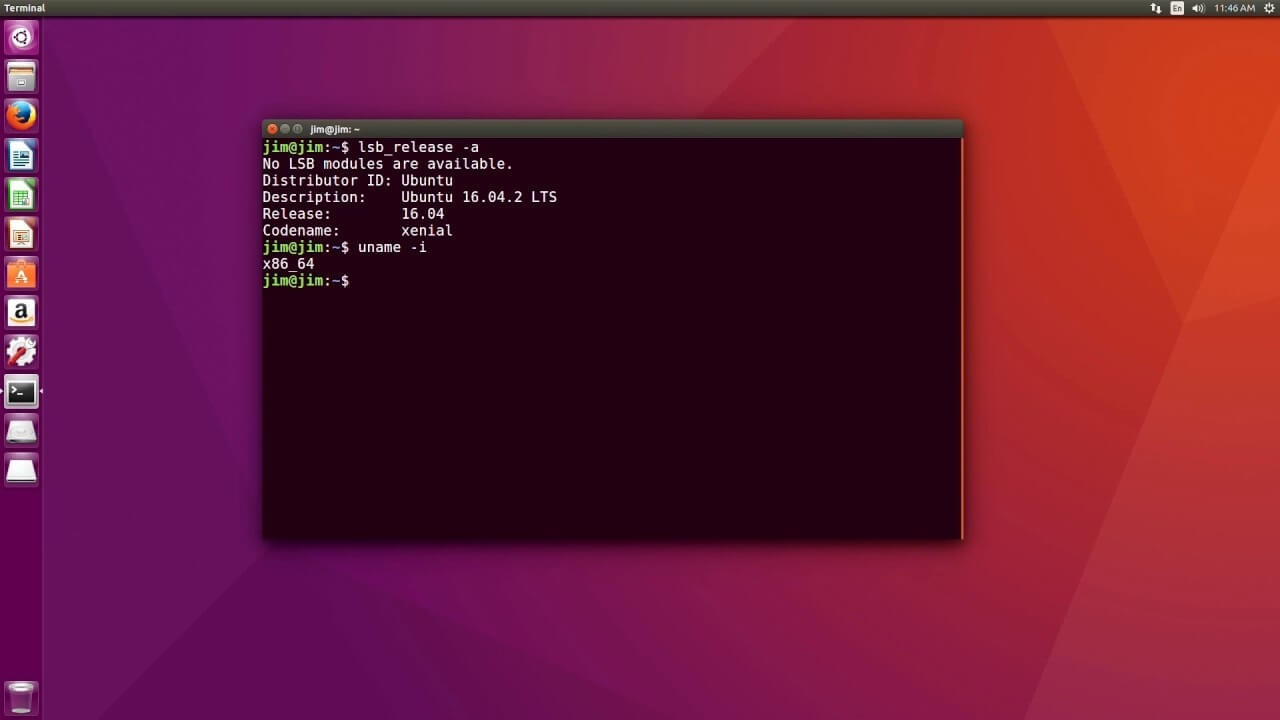The image size is (1280, 720).
Task: Click the 'lsb_release -a' command text
Action: point(418,147)
